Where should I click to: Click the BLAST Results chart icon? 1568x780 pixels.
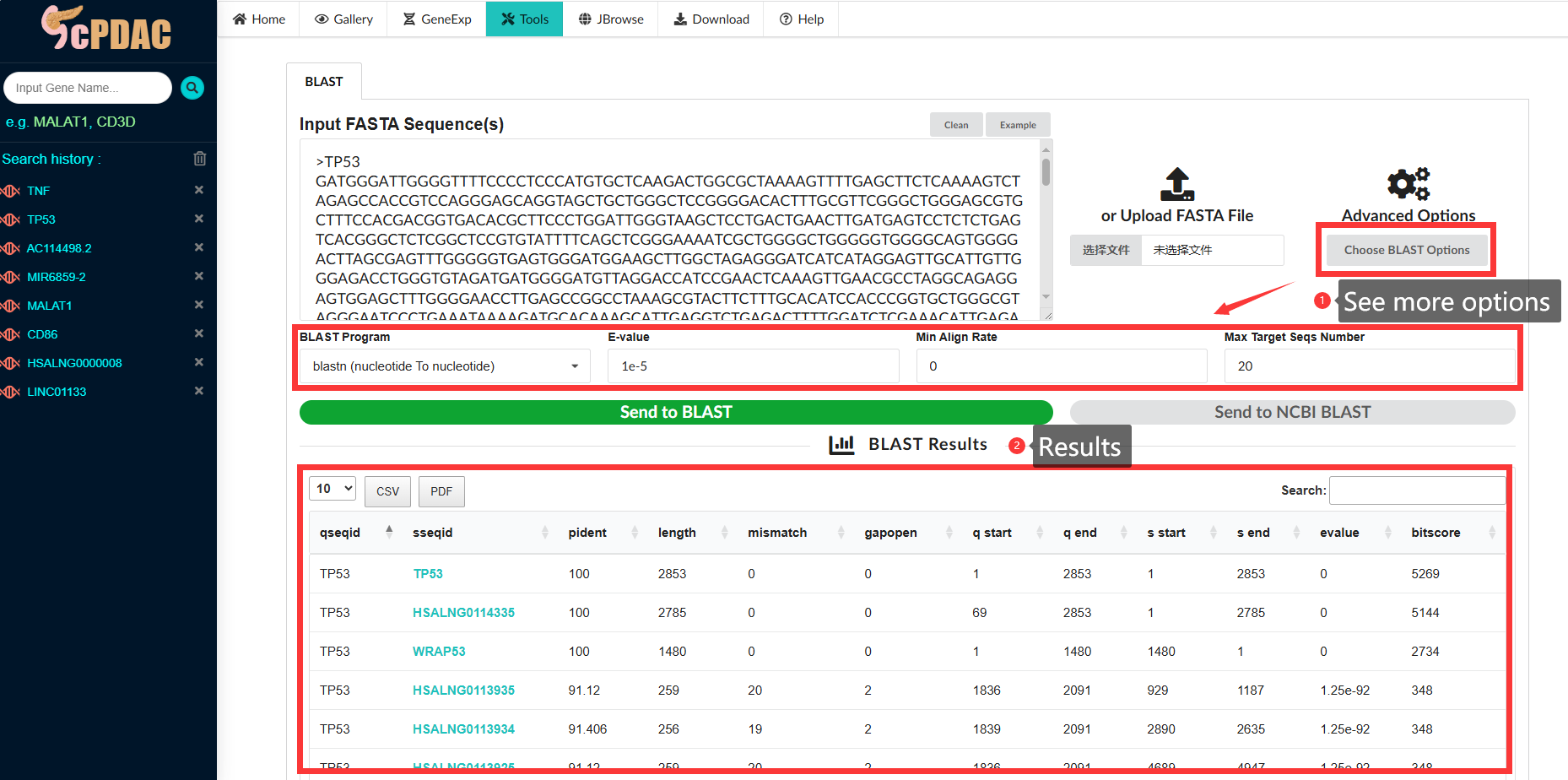click(x=841, y=445)
